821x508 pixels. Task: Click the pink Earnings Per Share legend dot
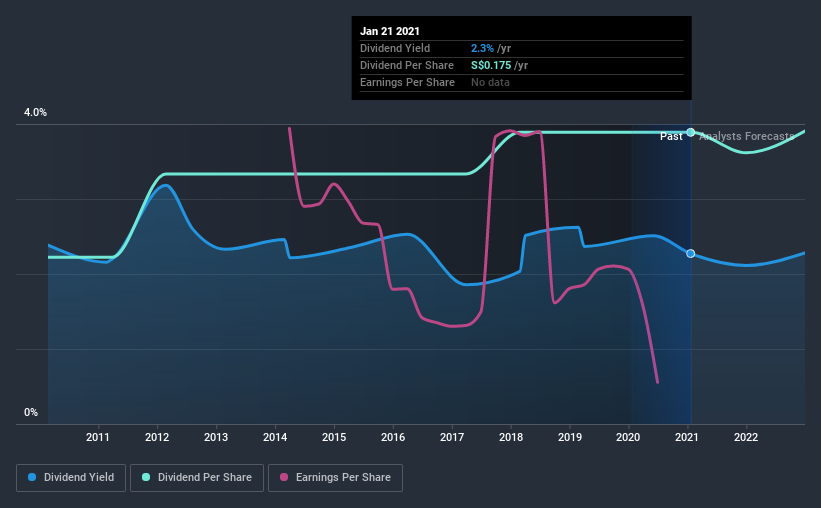pyautogui.click(x=284, y=477)
